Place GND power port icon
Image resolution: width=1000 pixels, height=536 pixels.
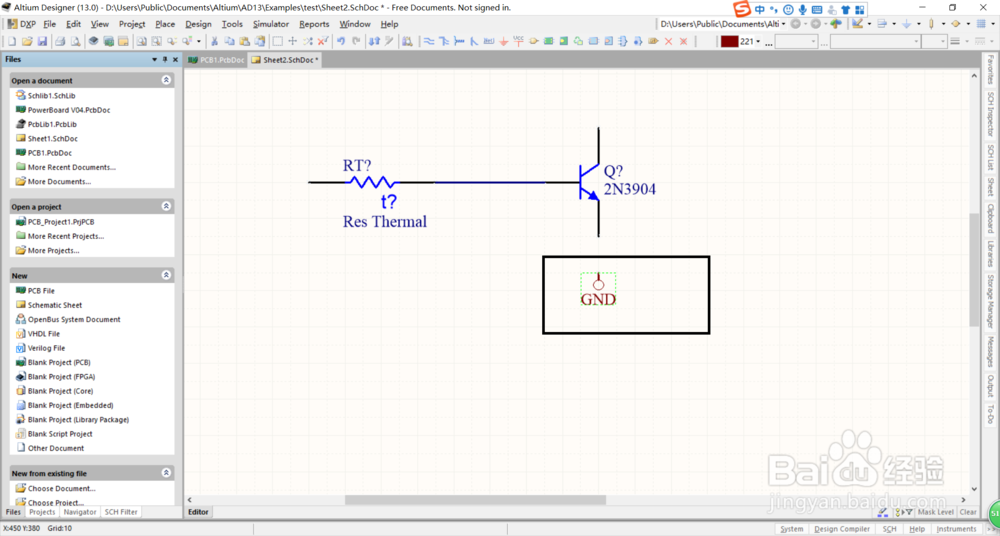point(504,41)
